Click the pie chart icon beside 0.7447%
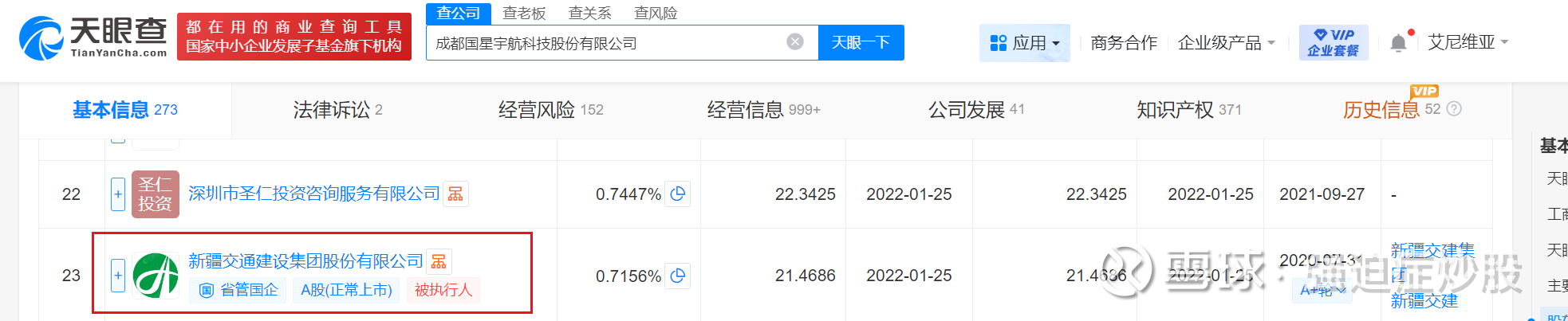Viewport: 1568px width, 321px height. point(678,194)
